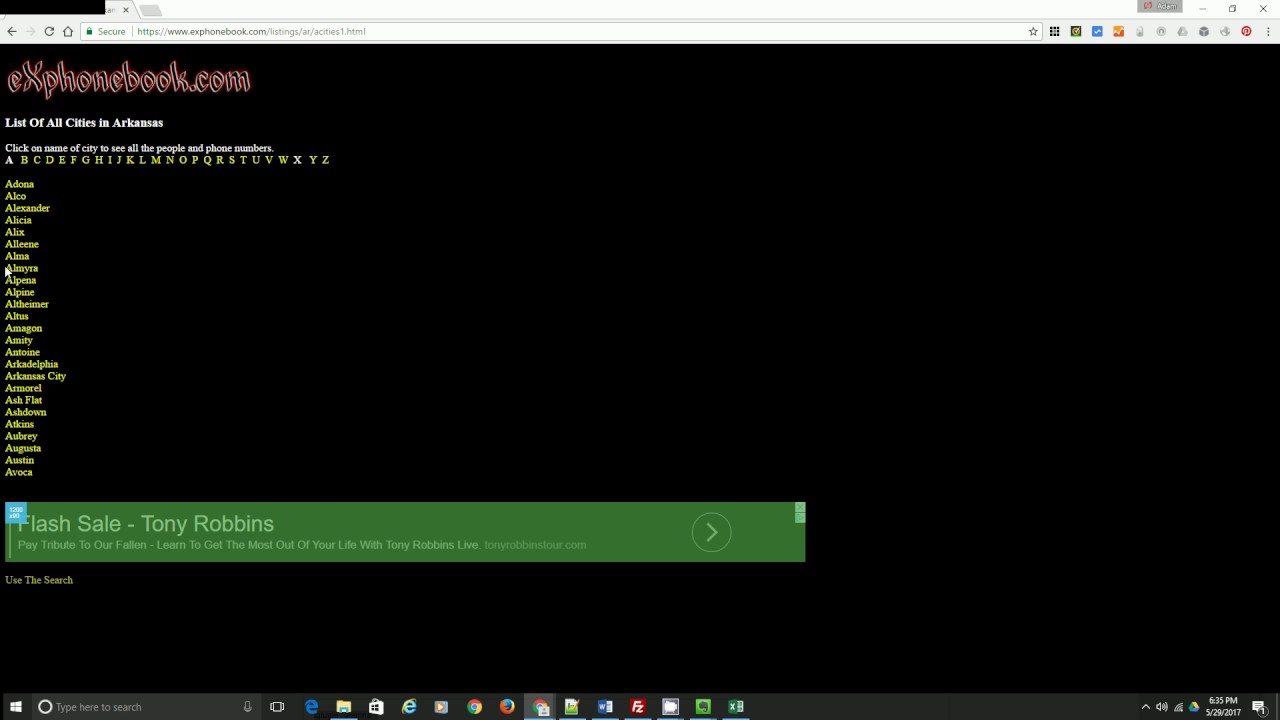Bookmark this page with star icon
1280x720 pixels.
coord(1033,31)
